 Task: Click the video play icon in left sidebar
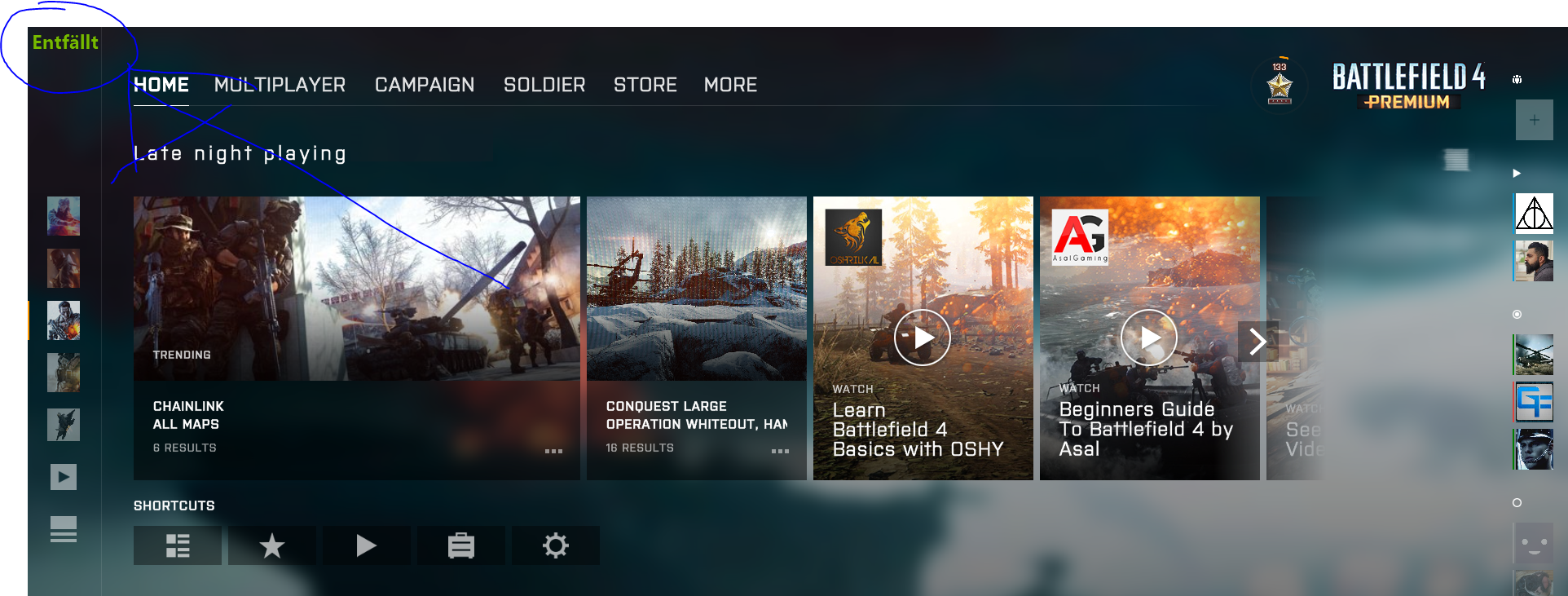click(x=64, y=477)
